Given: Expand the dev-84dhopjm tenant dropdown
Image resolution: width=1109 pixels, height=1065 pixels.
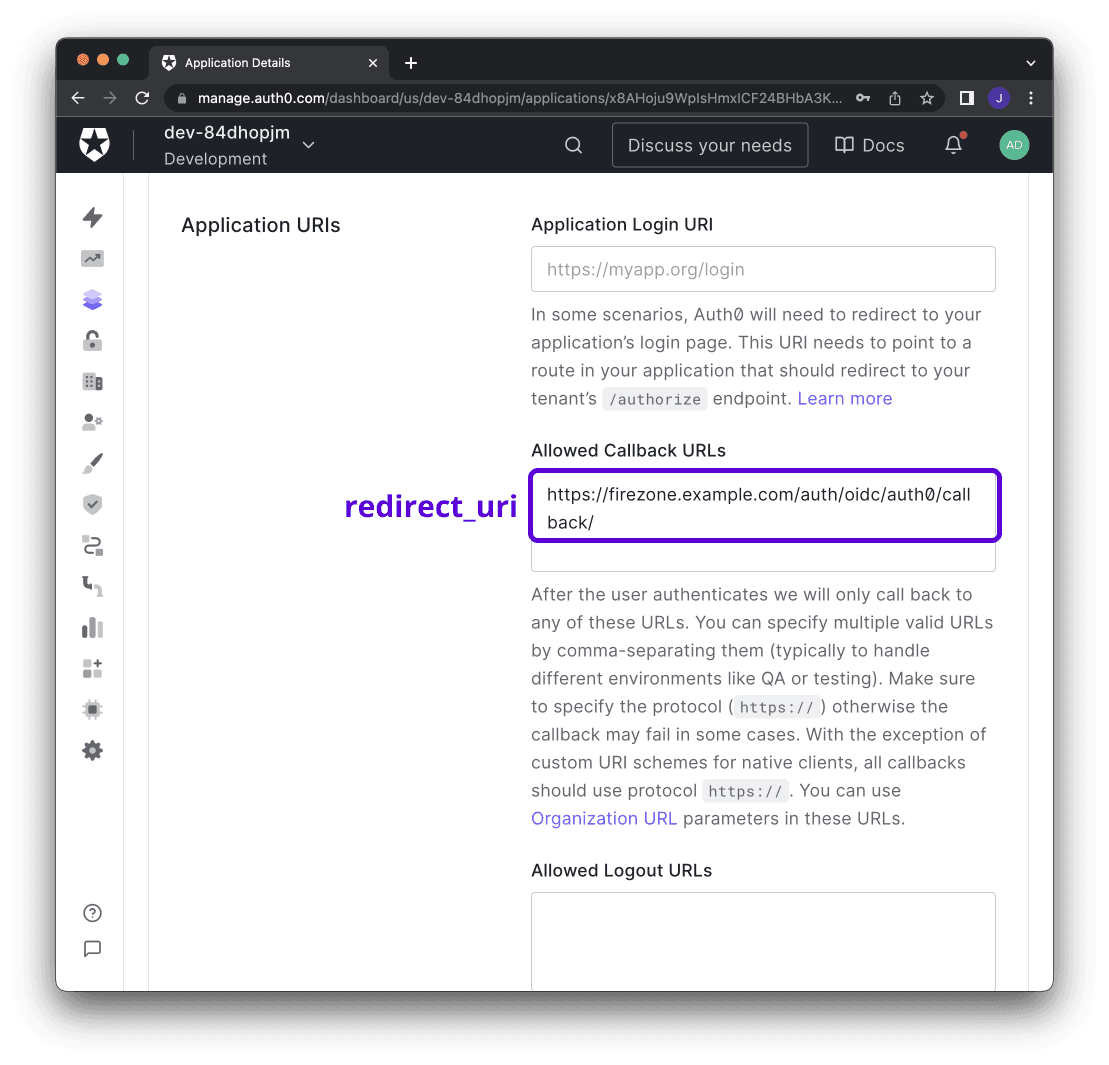Looking at the screenshot, I should pos(308,145).
